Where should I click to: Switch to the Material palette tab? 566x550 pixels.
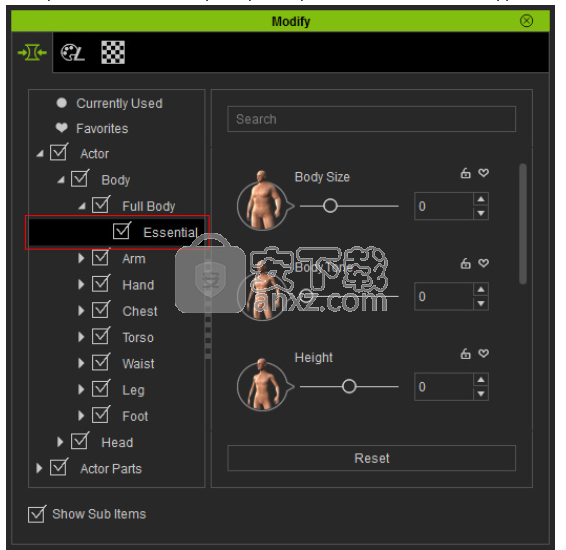click(x=72, y=53)
